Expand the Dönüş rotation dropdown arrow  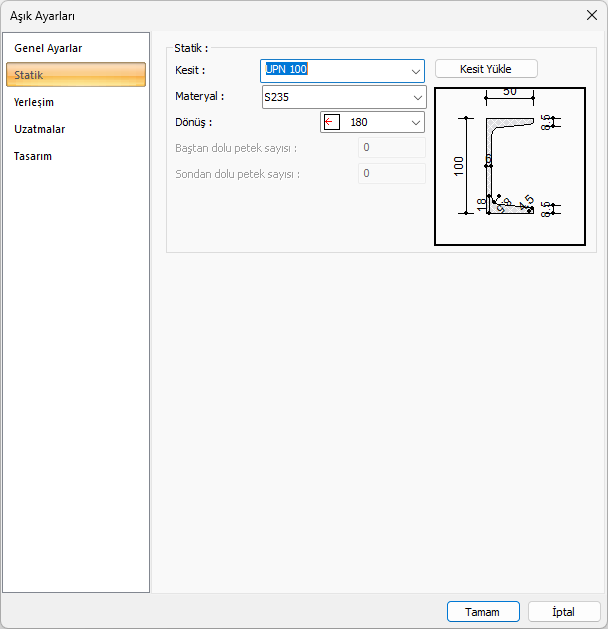pos(415,122)
